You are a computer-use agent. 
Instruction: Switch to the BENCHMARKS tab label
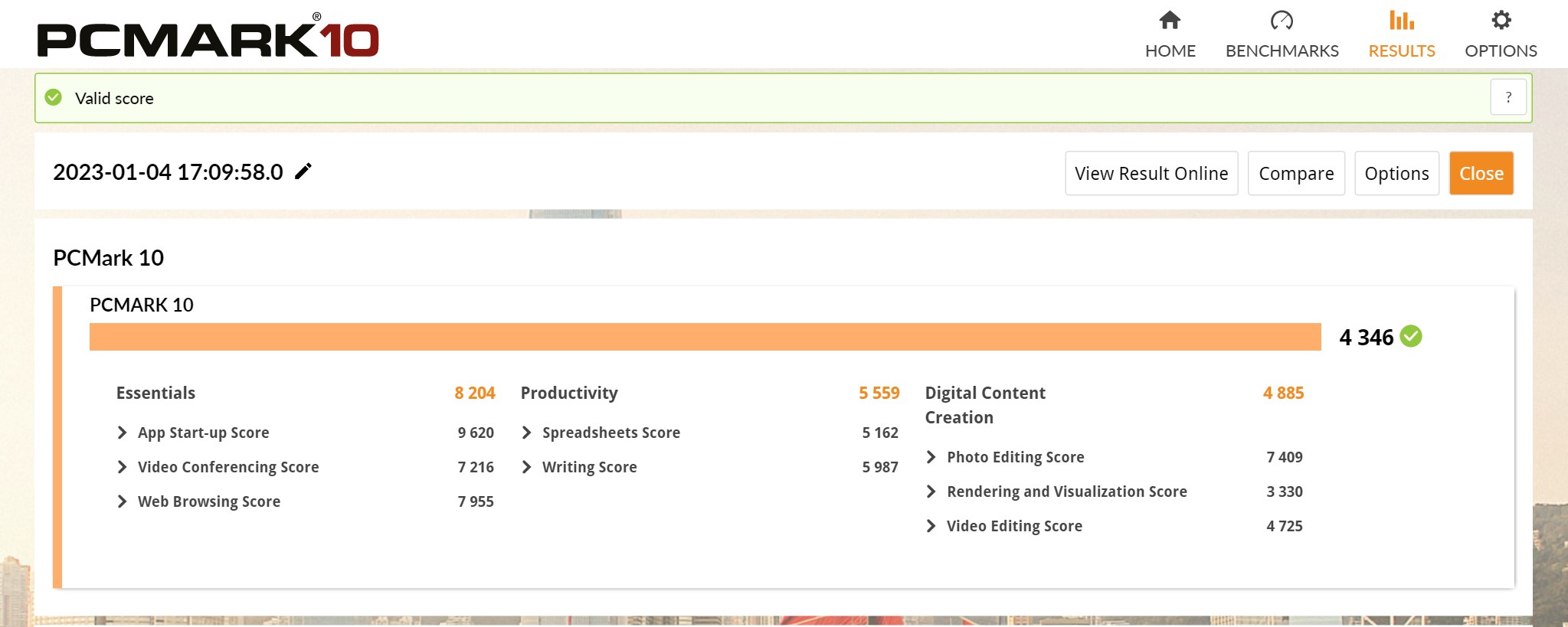(x=1282, y=51)
